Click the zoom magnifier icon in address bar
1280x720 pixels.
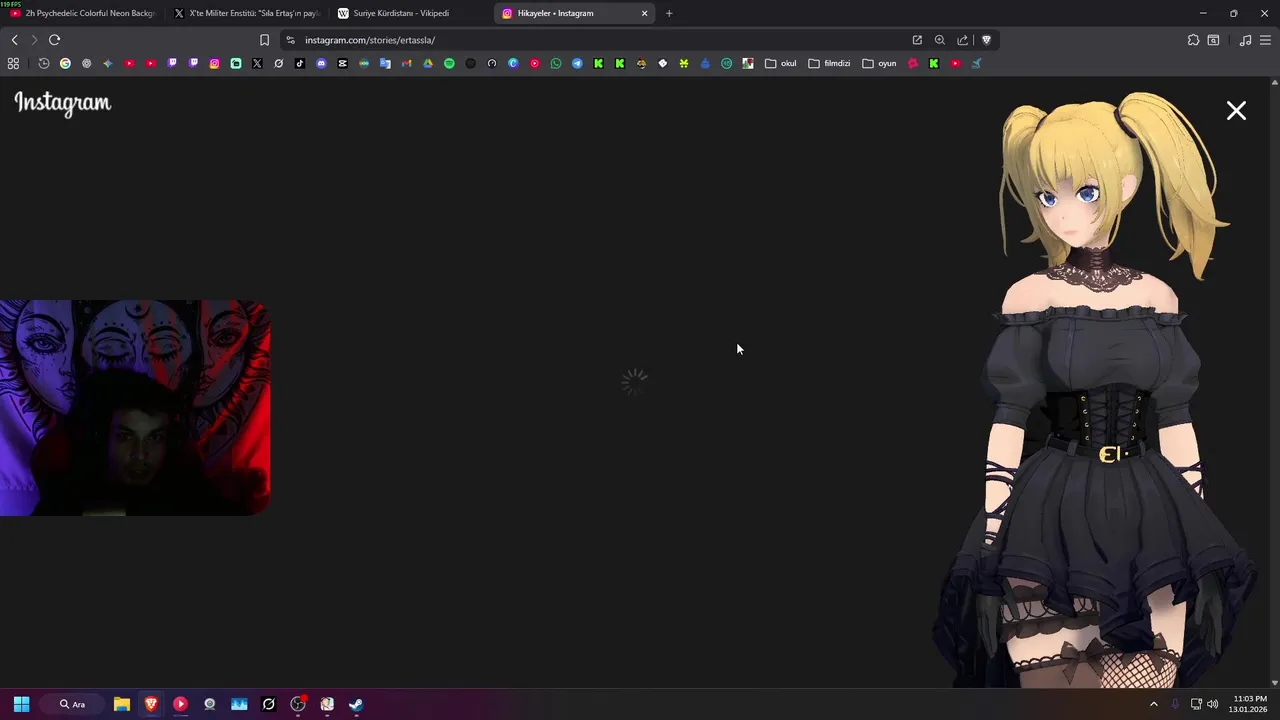click(x=940, y=40)
